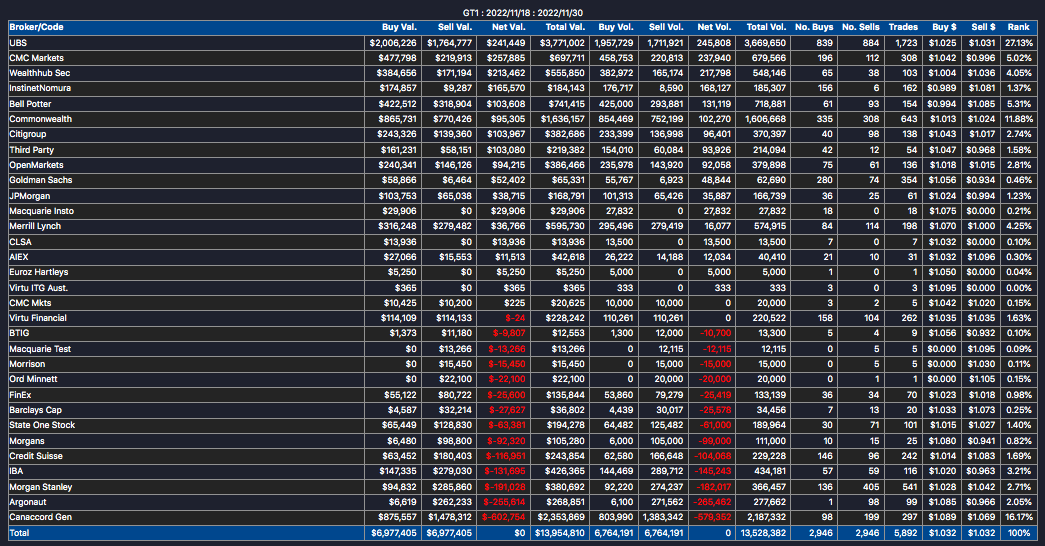
Task: Click UBS rank 27.13% cell
Action: 1018,43
